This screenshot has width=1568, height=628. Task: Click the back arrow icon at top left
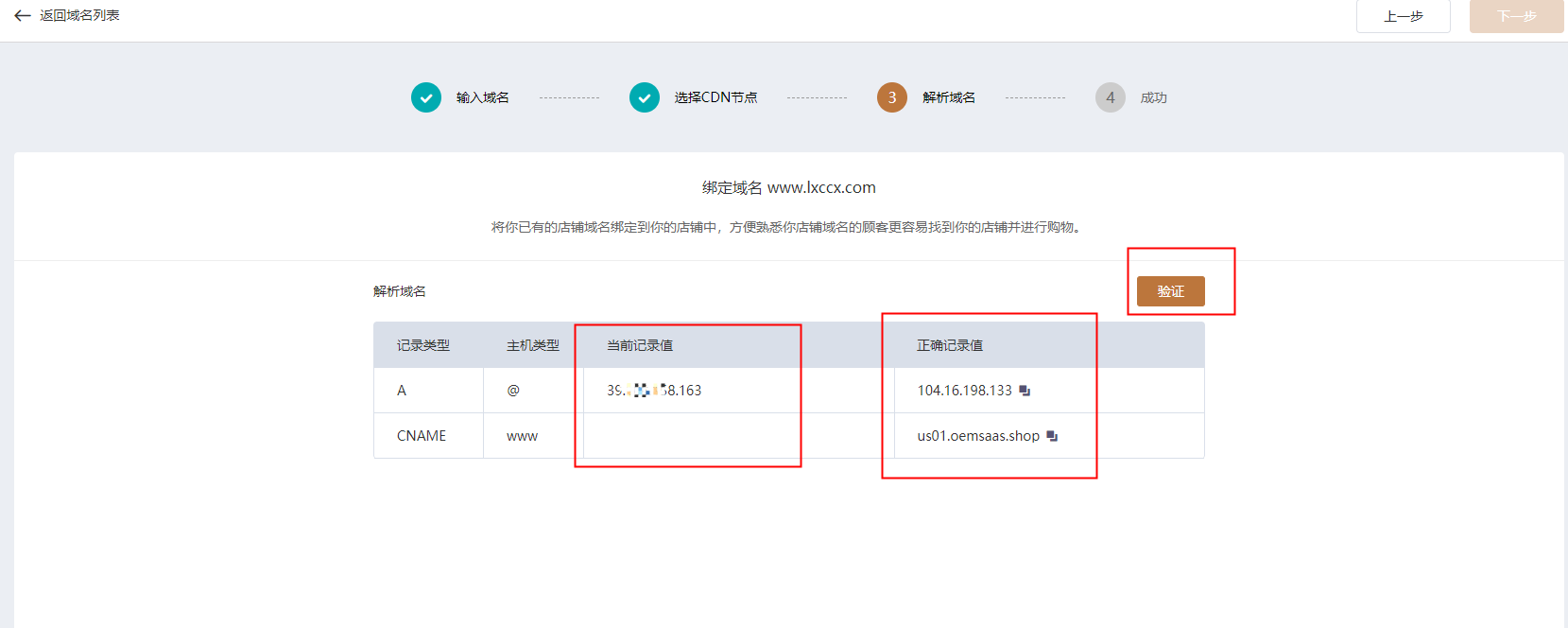pyautogui.click(x=23, y=16)
